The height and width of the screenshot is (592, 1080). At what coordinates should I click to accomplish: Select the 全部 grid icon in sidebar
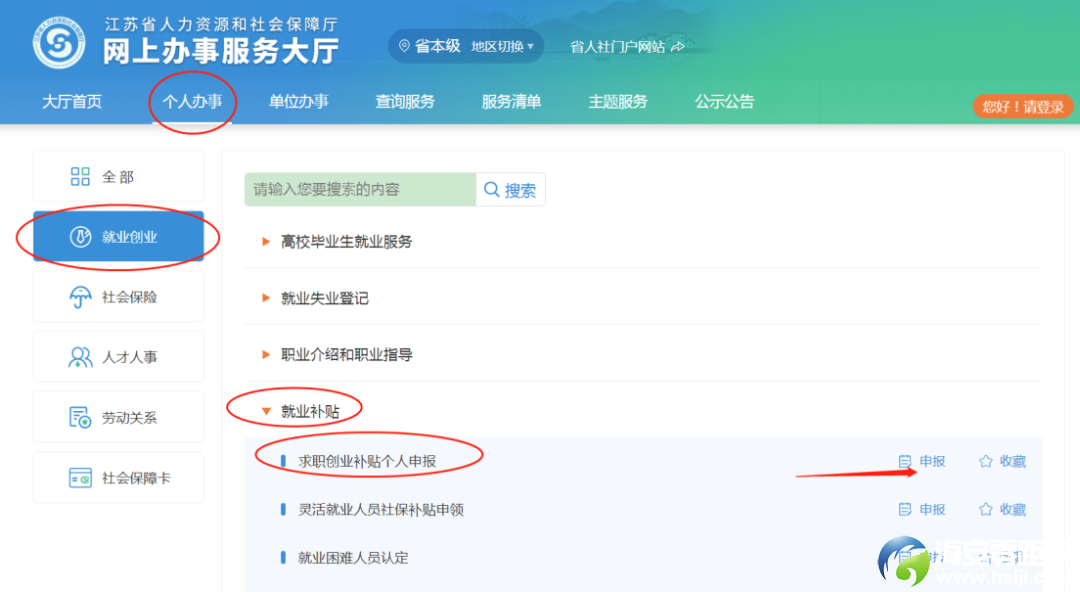(x=80, y=177)
